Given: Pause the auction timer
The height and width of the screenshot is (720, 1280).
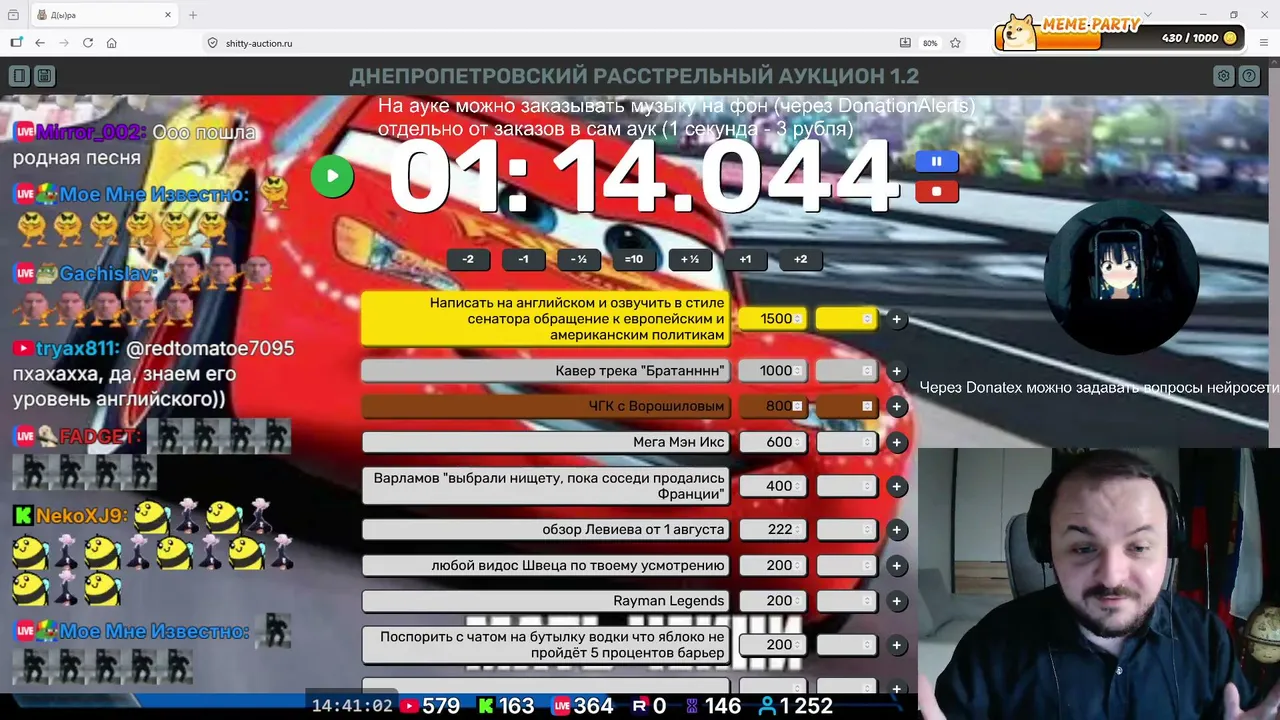Looking at the screenshot, I should tap(936, 161).
